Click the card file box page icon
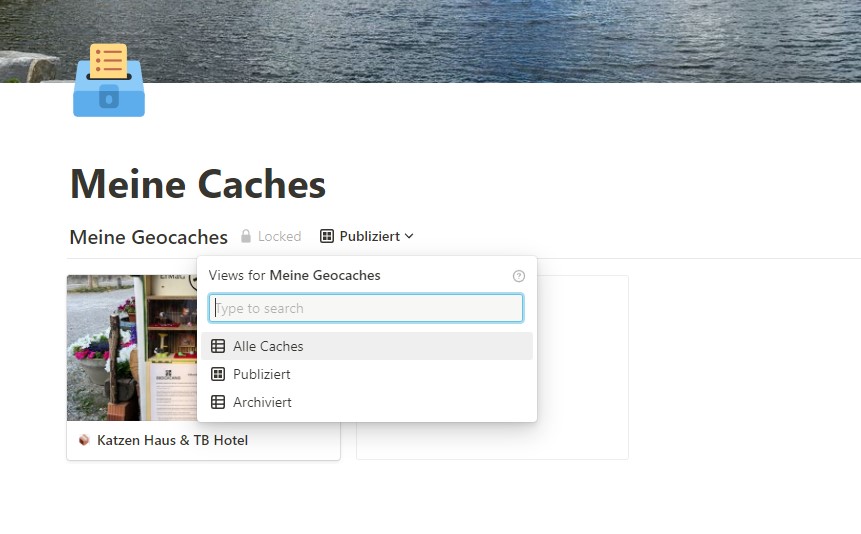 pos(109,81)
